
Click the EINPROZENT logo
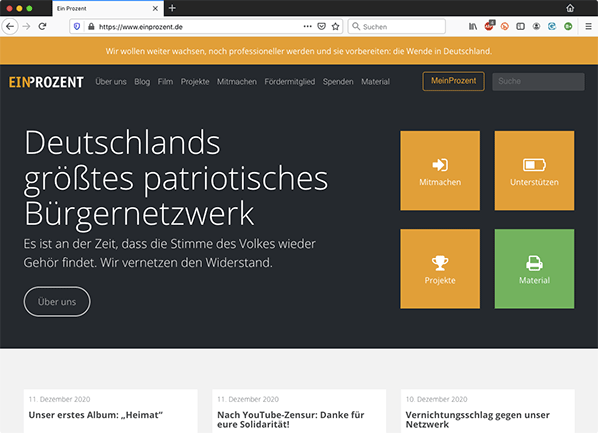pos(46,82)
